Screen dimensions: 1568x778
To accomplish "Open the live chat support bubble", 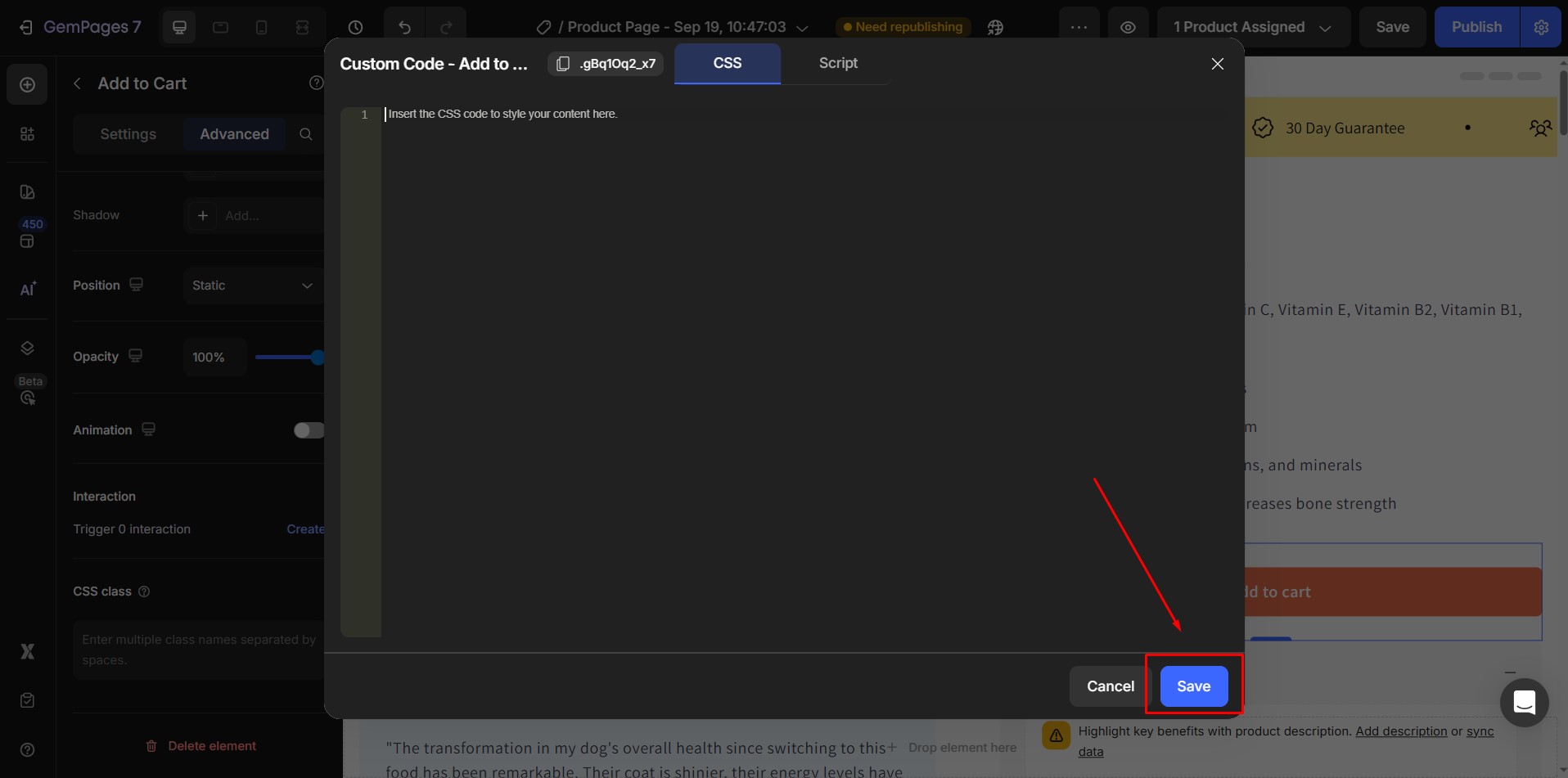I will 1524,702.
